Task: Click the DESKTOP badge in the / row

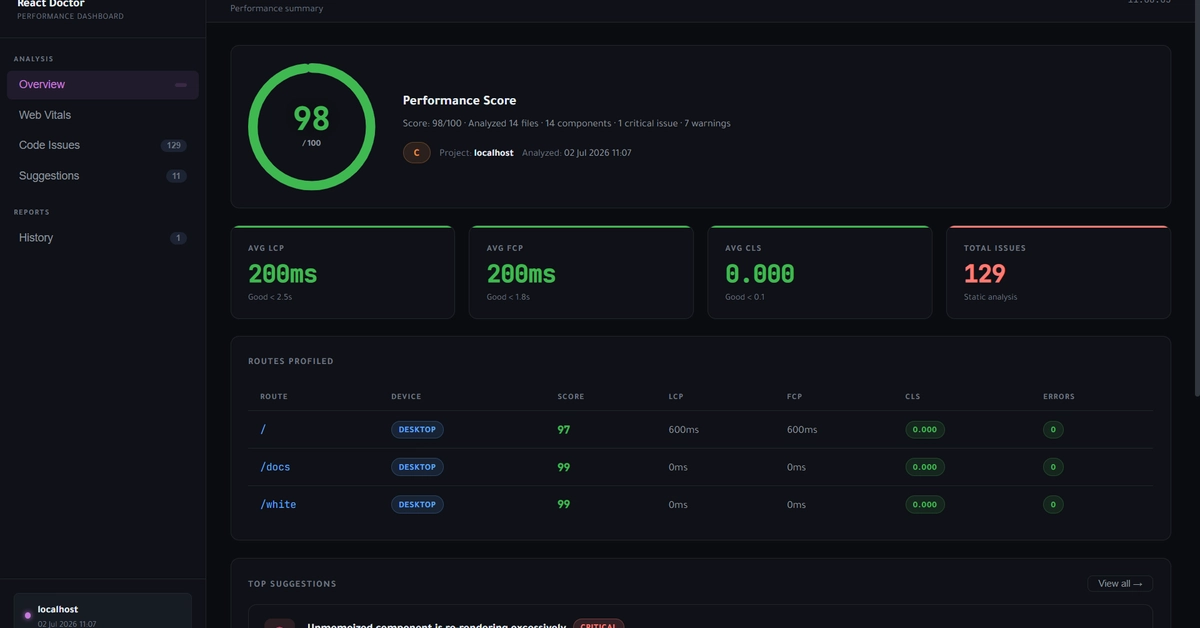Action: coord(417,429)
